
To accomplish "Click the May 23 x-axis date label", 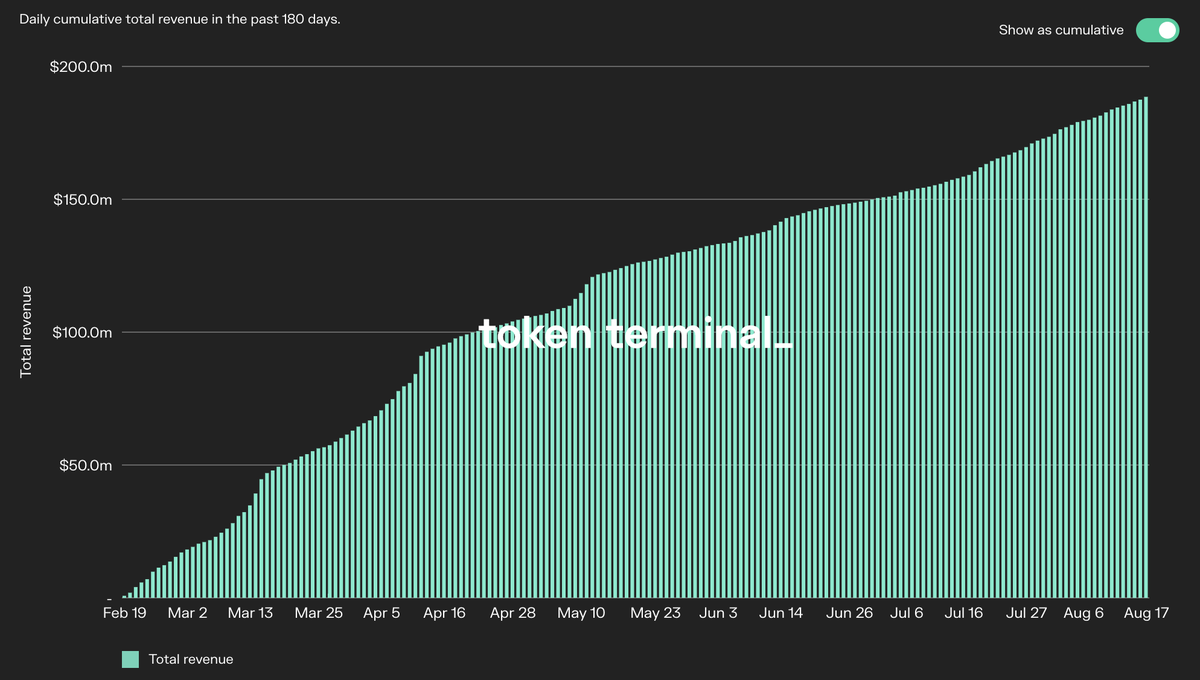I will [x=656, y=613].
